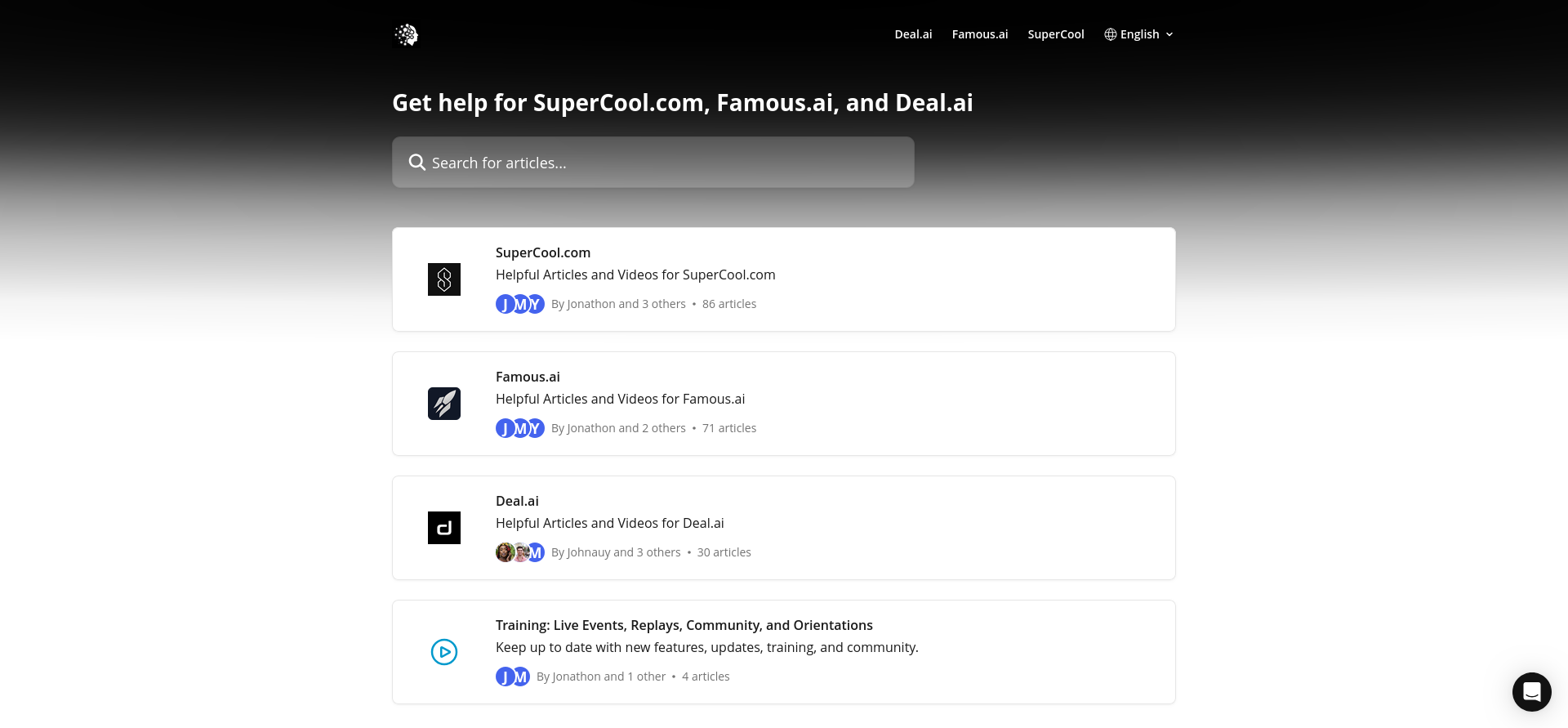1568x728 pixels.
Task: Click the Famous.ai rocket logo icon
Action: click(x=444, y=404)
